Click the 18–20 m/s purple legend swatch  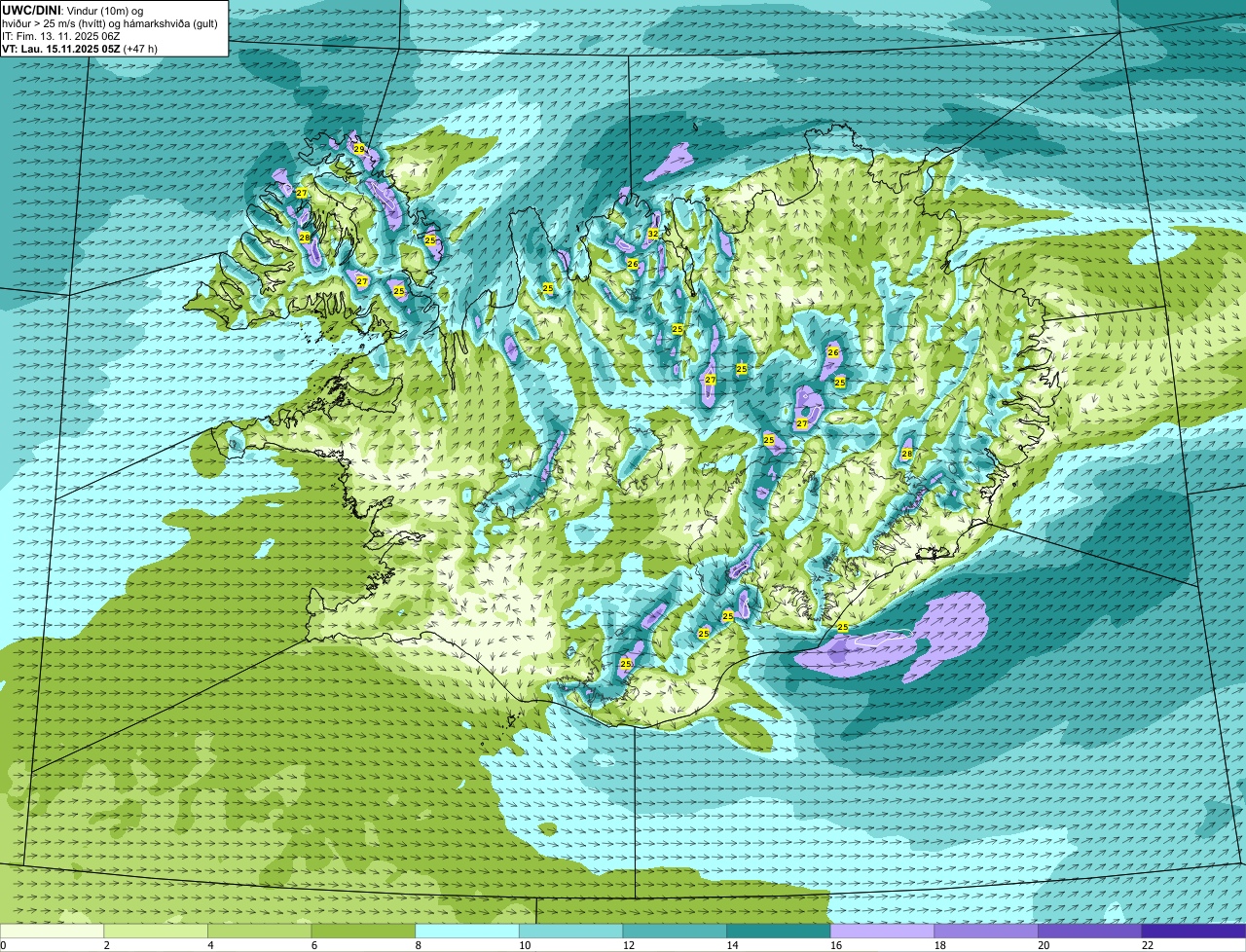986,931
